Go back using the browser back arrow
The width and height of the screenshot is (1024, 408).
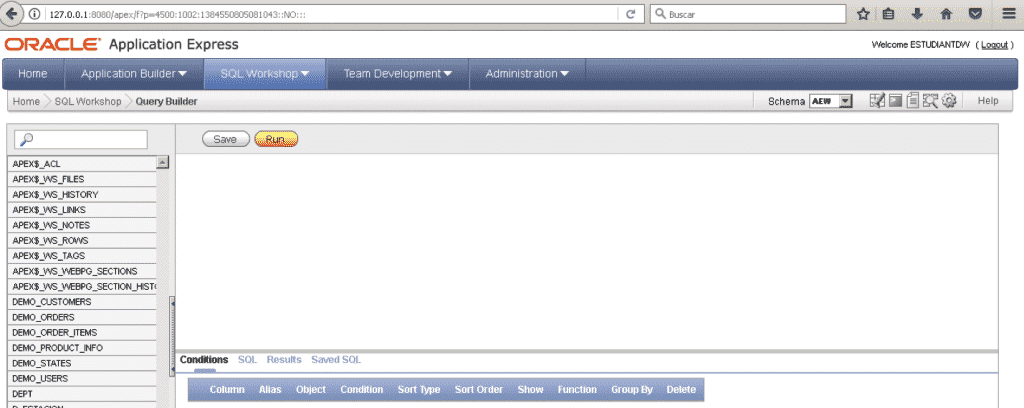pyautogui.click(x=12, y=14)
